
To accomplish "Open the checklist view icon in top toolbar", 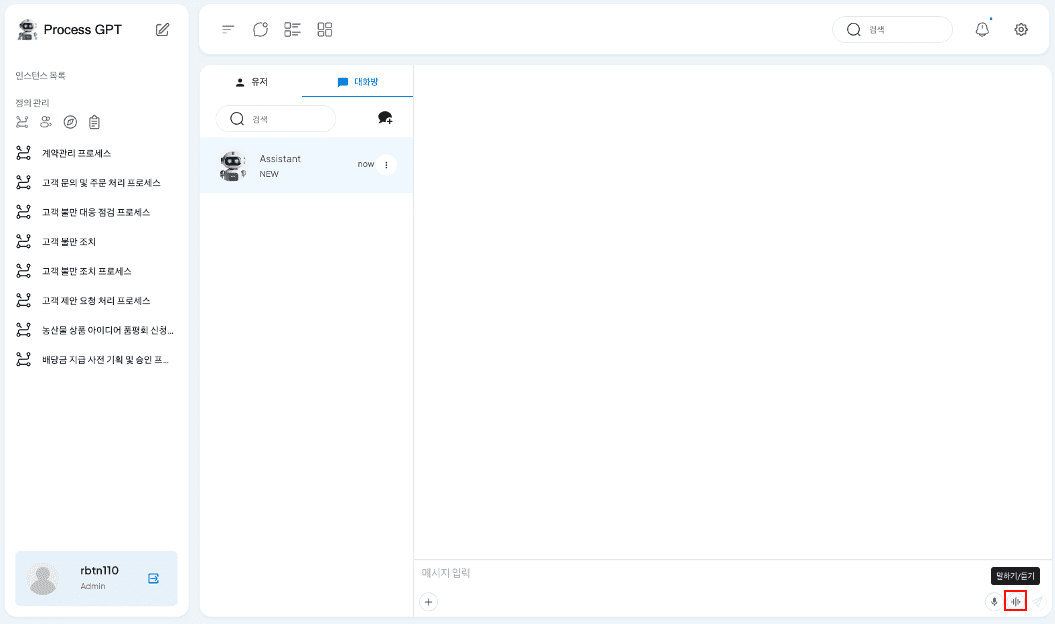I will pyautogui.click(x=292, y=30).
